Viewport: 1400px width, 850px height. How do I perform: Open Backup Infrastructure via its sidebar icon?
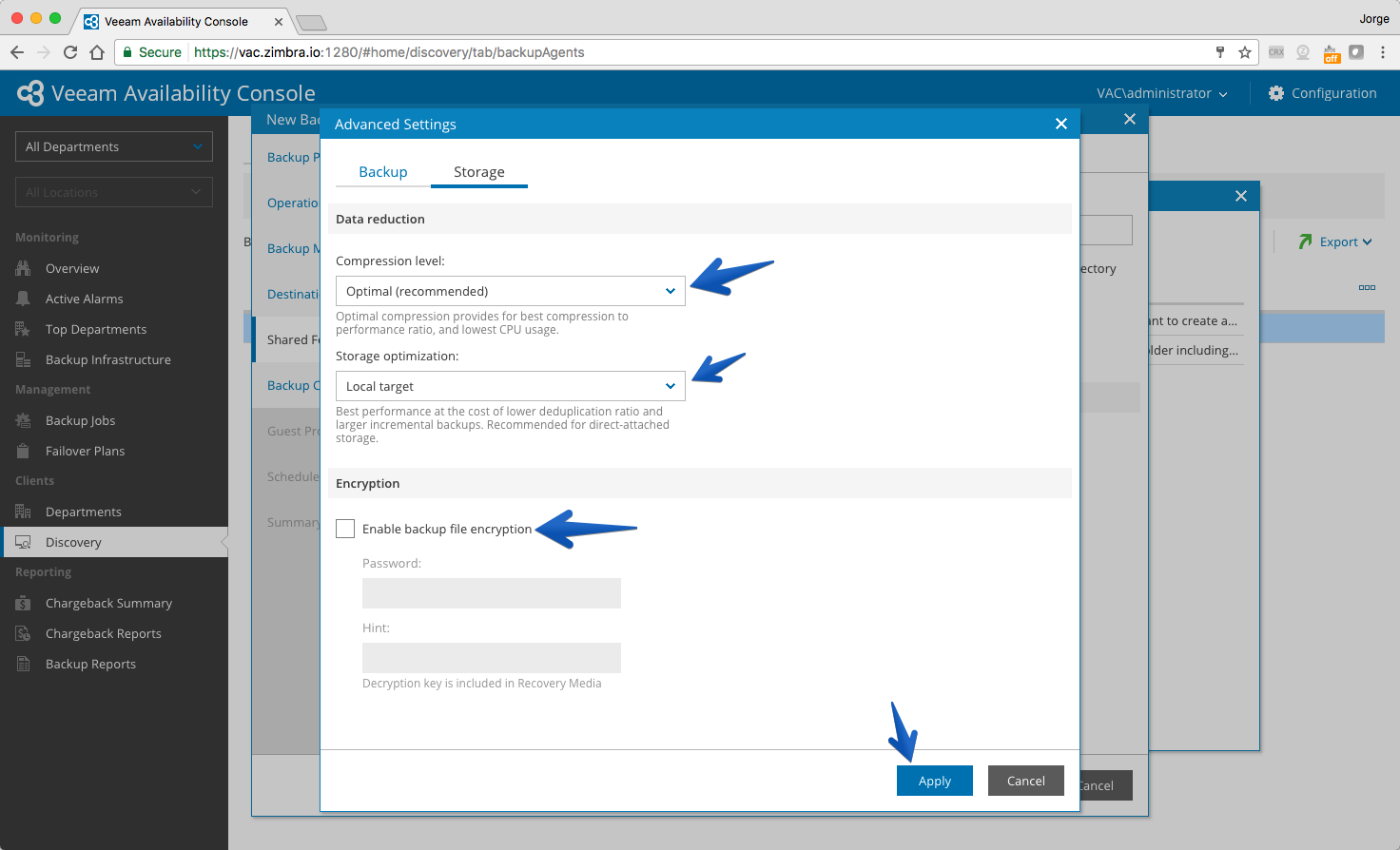(23, 359)
